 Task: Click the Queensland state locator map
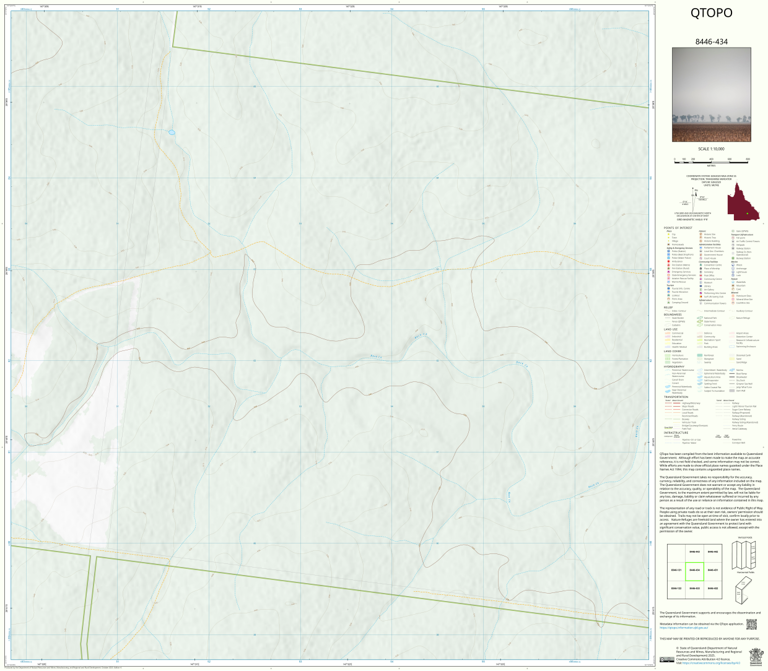click(743, 202)
